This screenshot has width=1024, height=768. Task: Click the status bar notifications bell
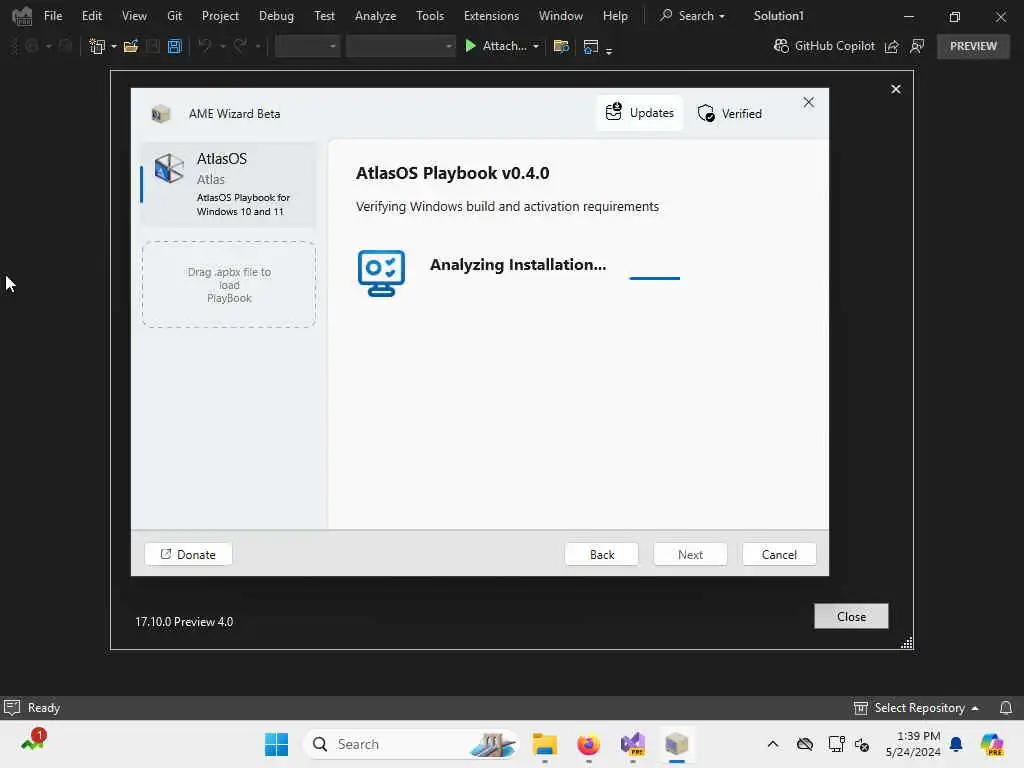[1006, 708]
